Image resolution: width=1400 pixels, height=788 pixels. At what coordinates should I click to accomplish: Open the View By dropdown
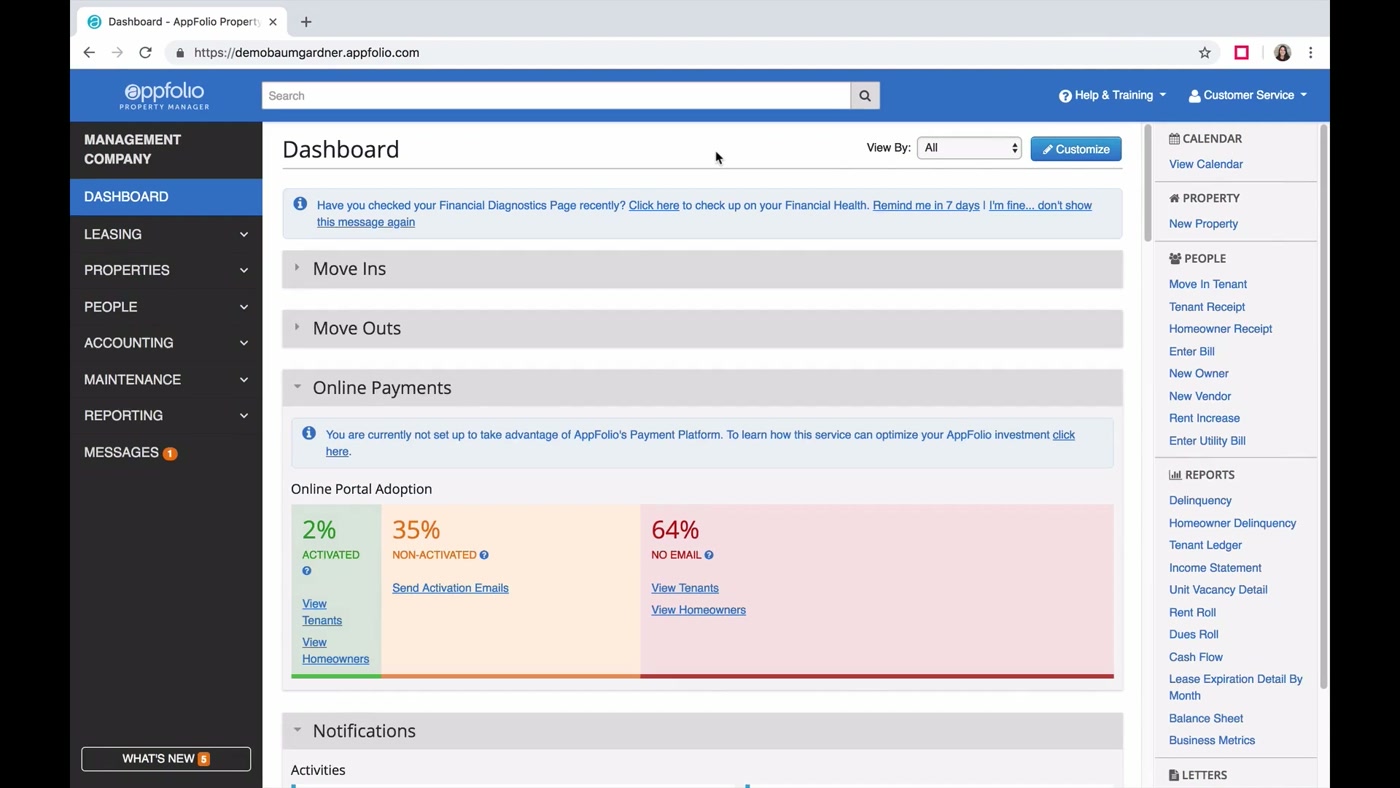[970, 148]
